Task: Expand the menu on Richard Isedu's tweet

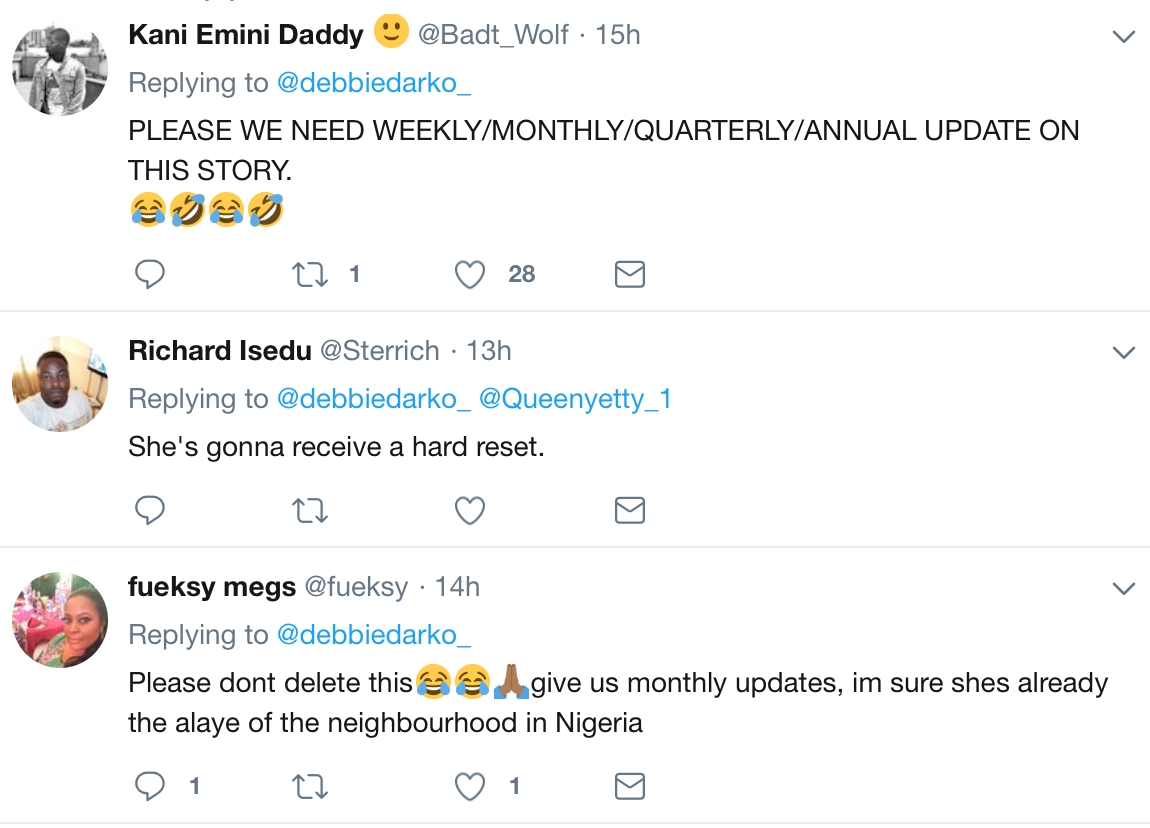Action: tap(1124, 352)
